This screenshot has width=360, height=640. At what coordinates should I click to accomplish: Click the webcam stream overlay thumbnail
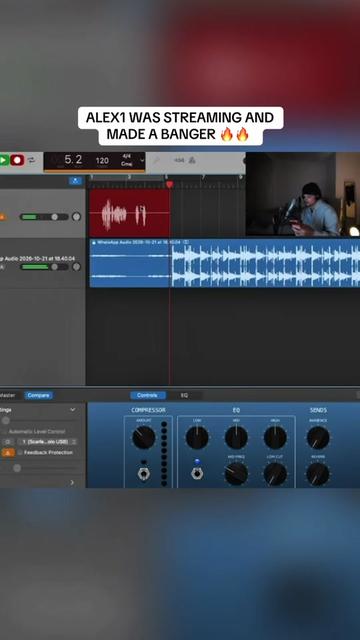click(302, 194)
